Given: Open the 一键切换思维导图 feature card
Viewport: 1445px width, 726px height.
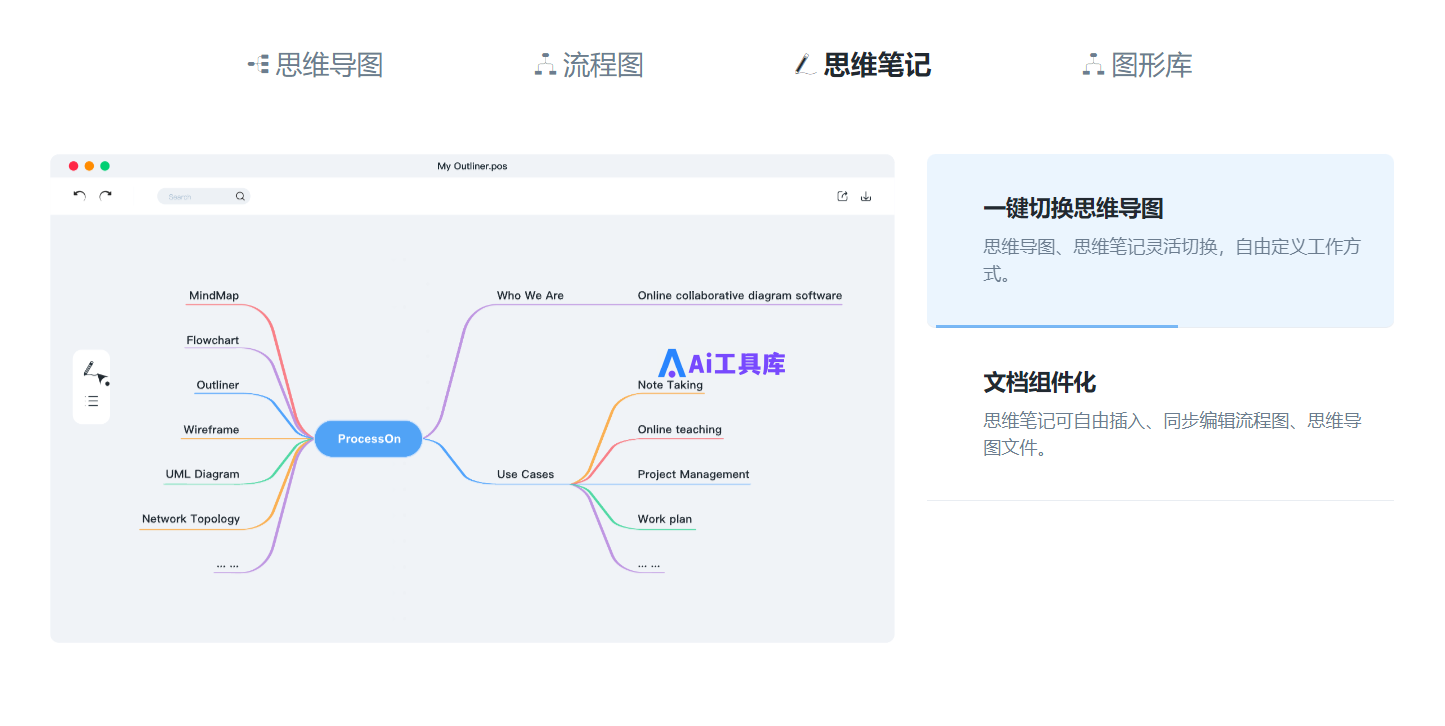Looking at the screenshot, I should tap(1160, 240).
